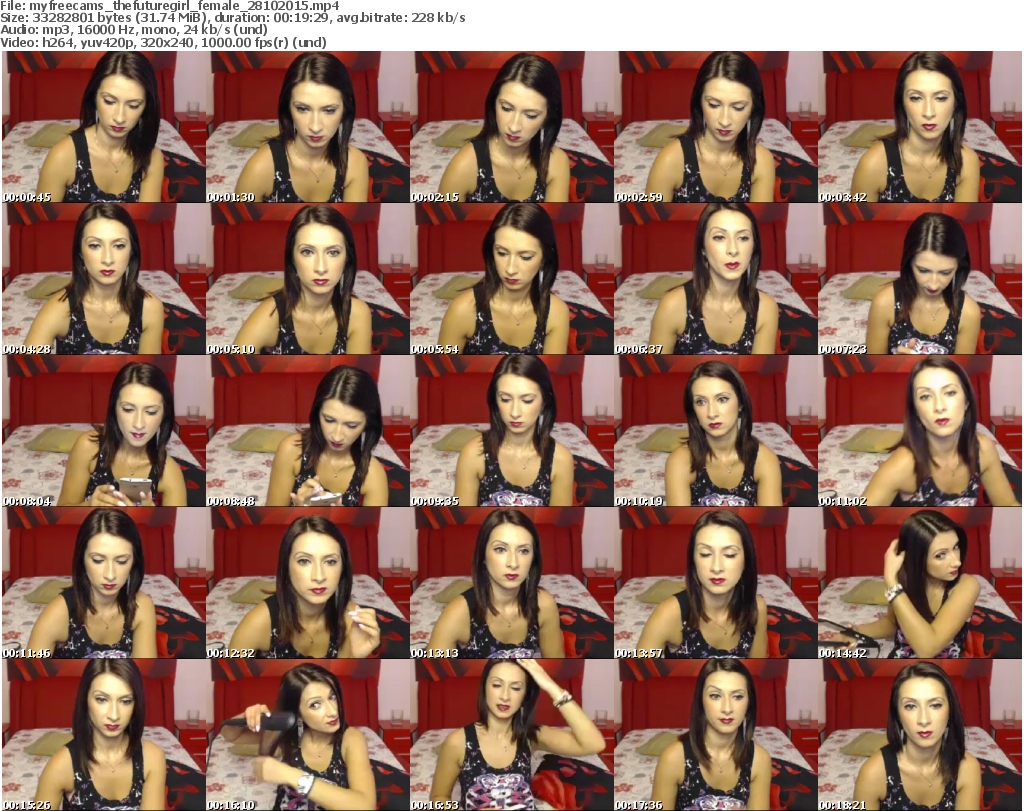
Task: View the frame stamped 00:15:26
Action: 103,735
